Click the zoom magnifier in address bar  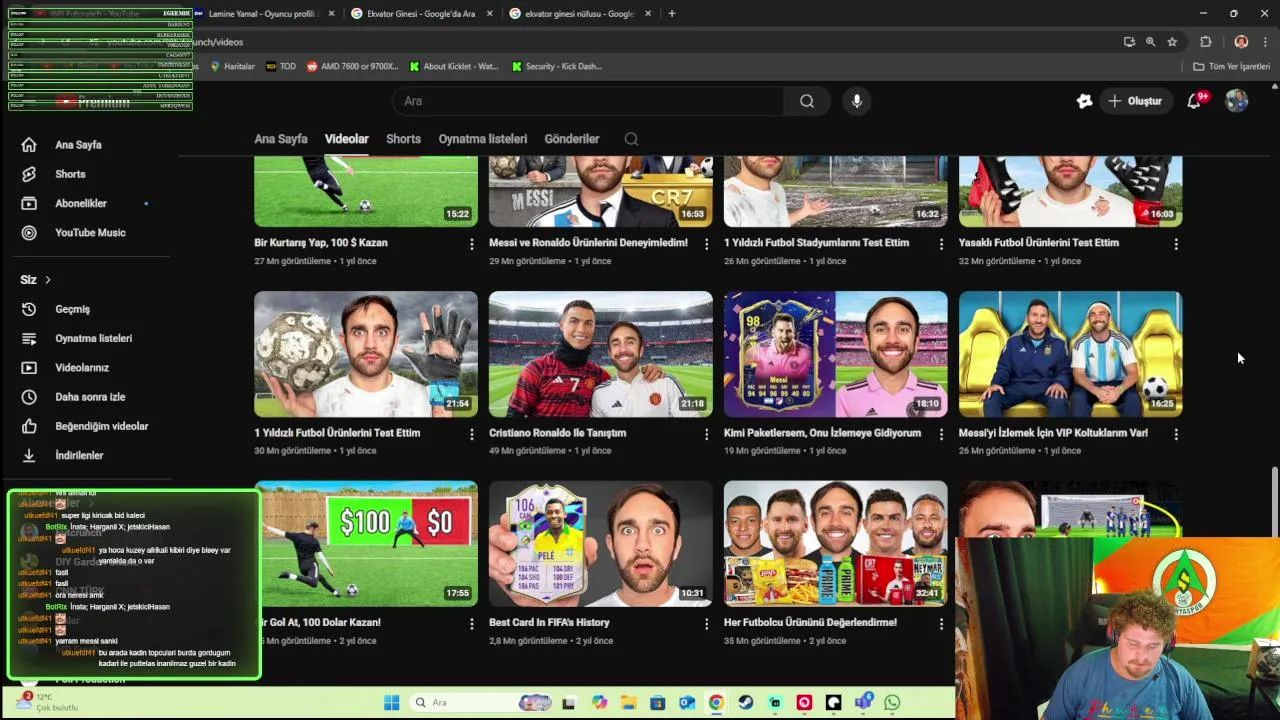pos(1150,42)
